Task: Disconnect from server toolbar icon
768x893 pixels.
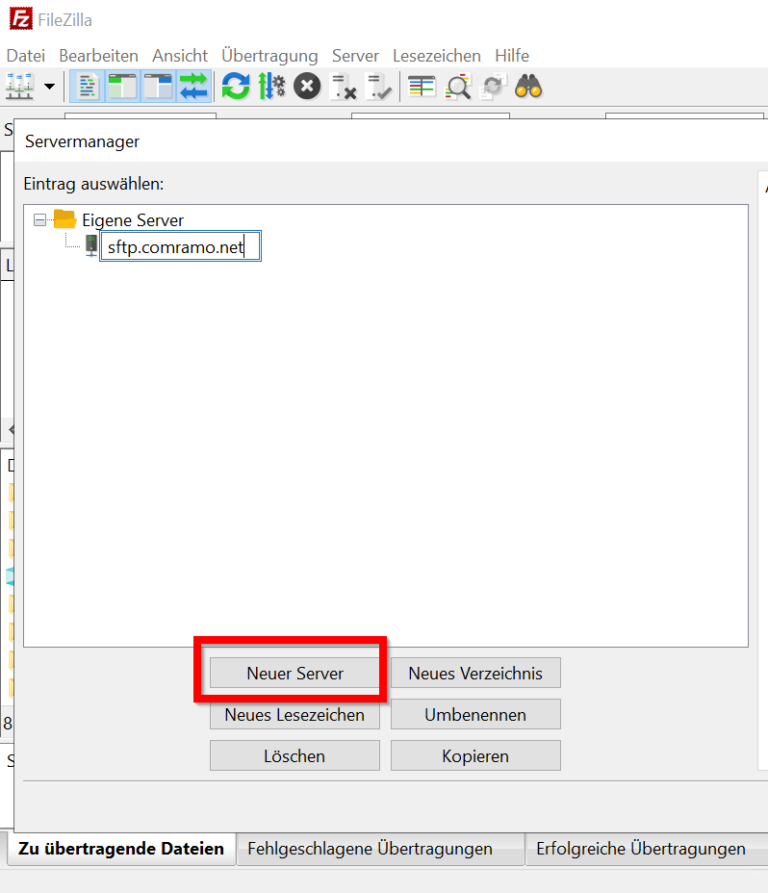Action: coord(343,87)
